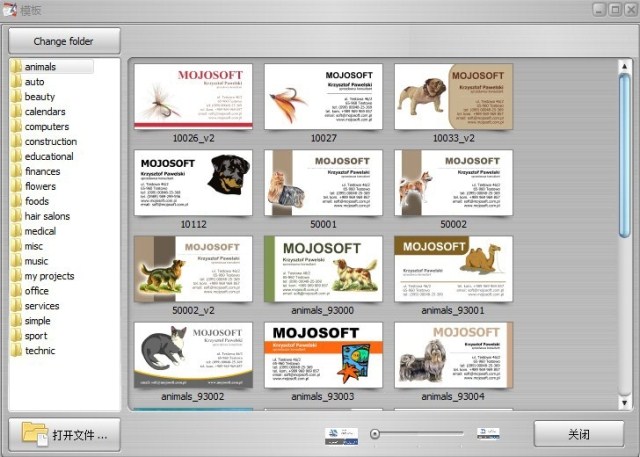Select rottweiler template 10112
The width and height of the screenshot is (640, 457).
193,183
